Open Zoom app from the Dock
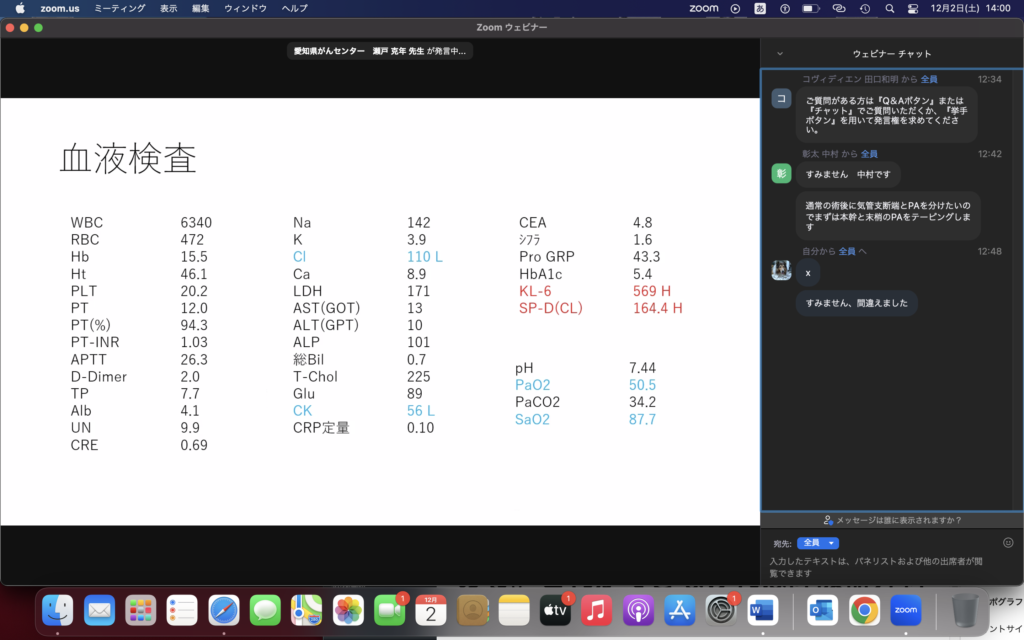Image resolution: width=1024 pixels, height=640 pixels. (x=905, y=609)
